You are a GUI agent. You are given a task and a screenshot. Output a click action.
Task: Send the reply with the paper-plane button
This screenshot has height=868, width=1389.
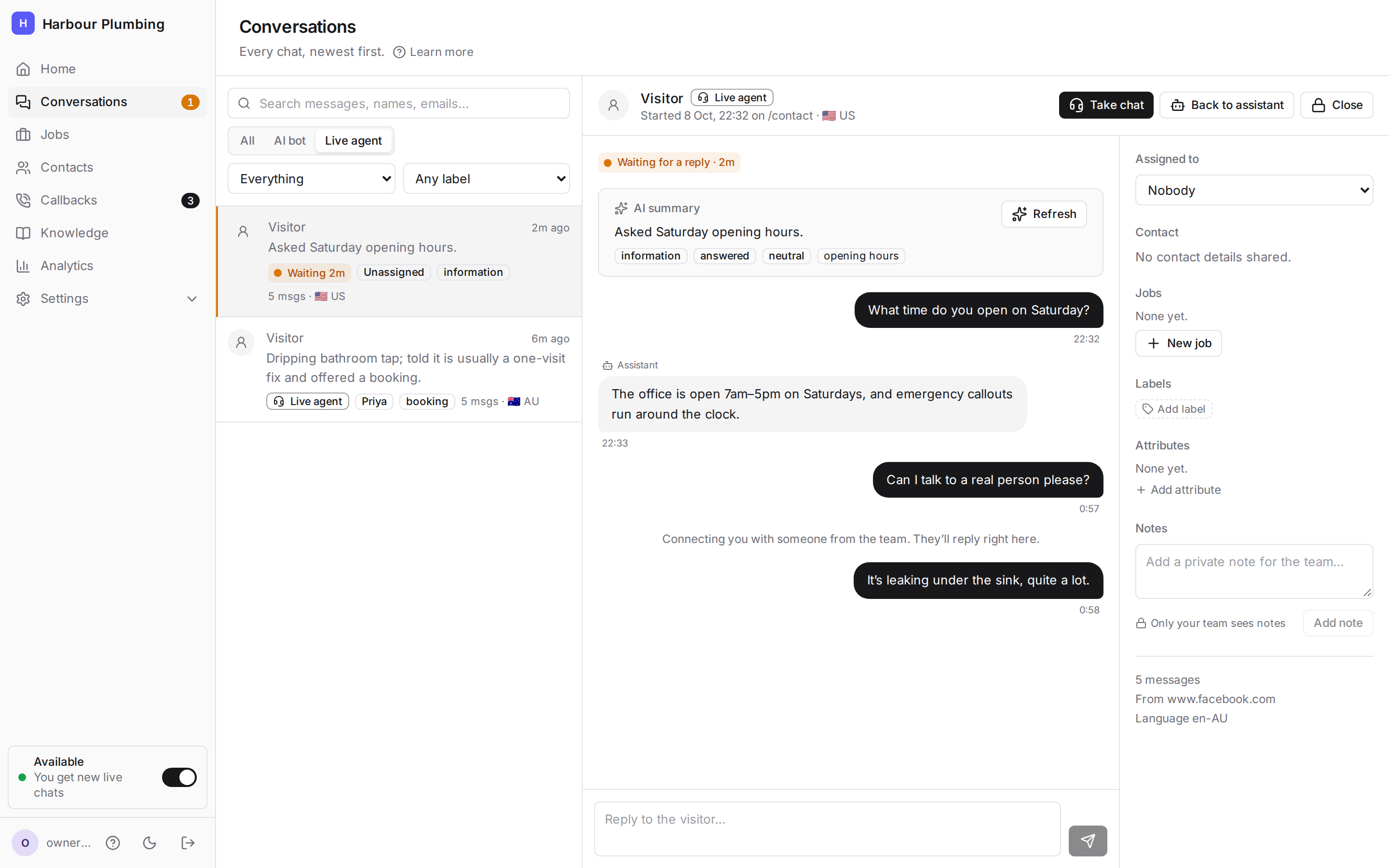1088,841
